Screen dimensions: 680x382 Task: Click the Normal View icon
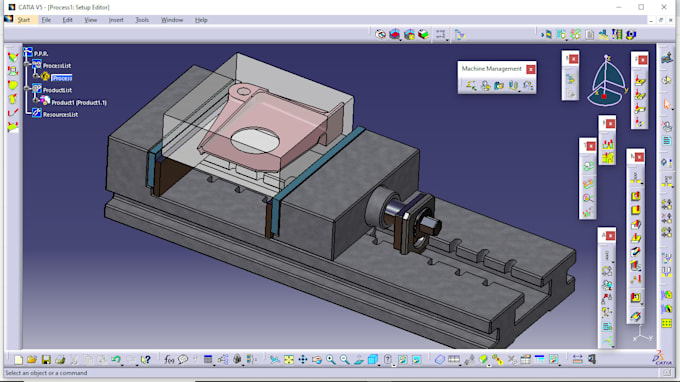[x=359, y=359]
